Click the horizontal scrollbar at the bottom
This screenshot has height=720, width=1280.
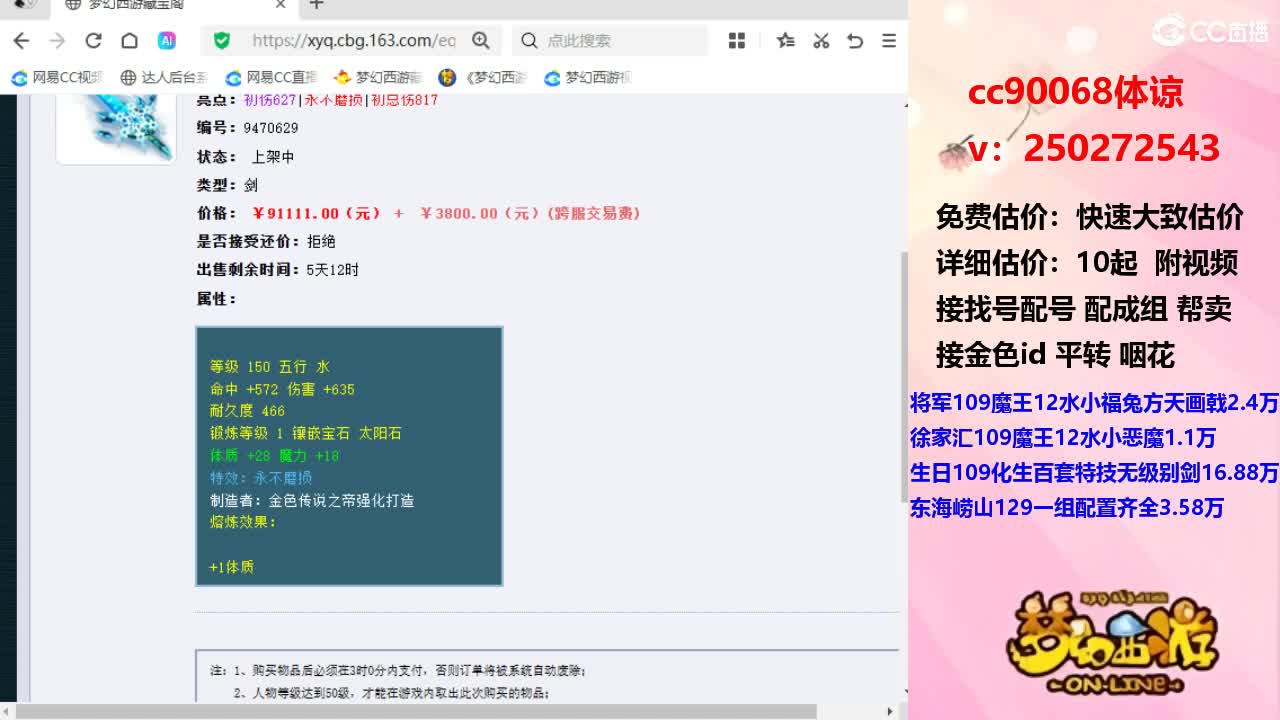417,711
